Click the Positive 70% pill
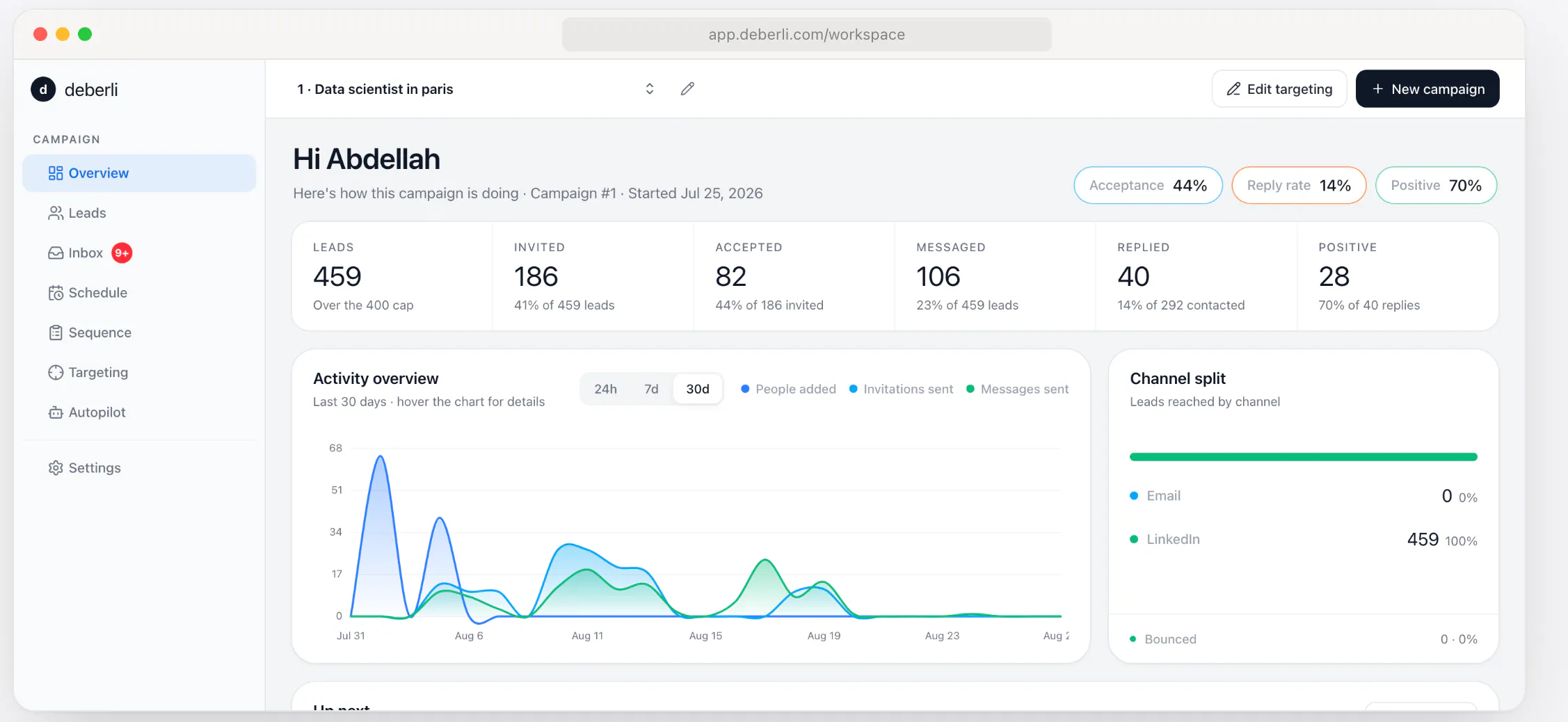 coord(1436,186)
